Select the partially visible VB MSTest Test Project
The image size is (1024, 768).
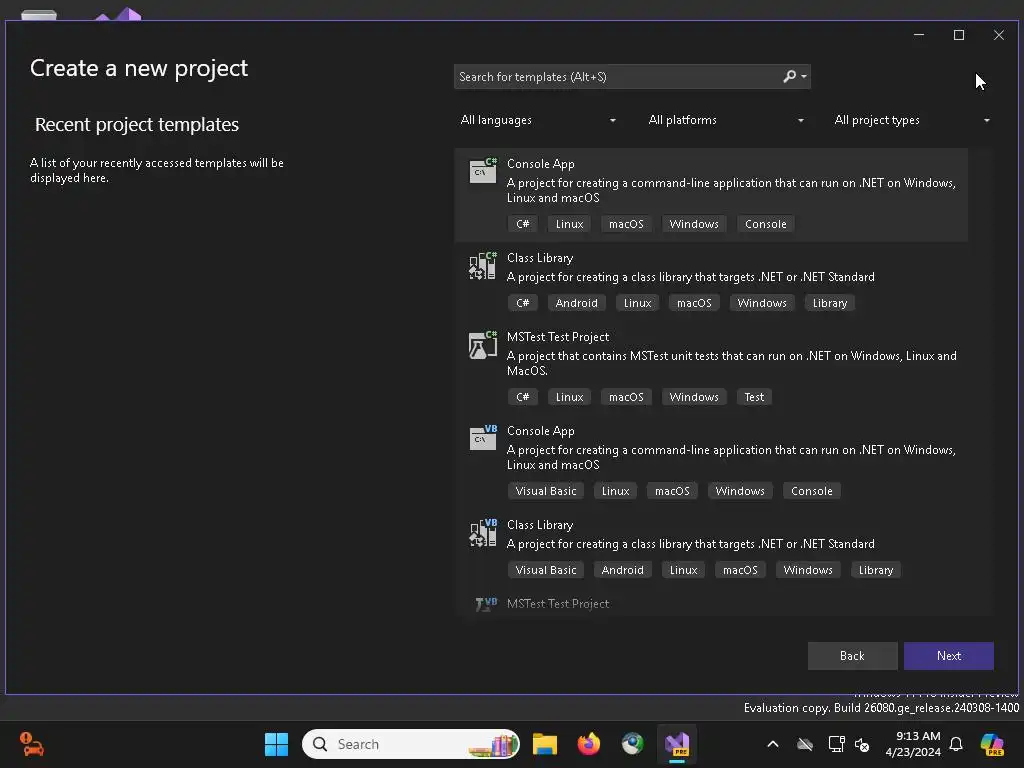558,604
